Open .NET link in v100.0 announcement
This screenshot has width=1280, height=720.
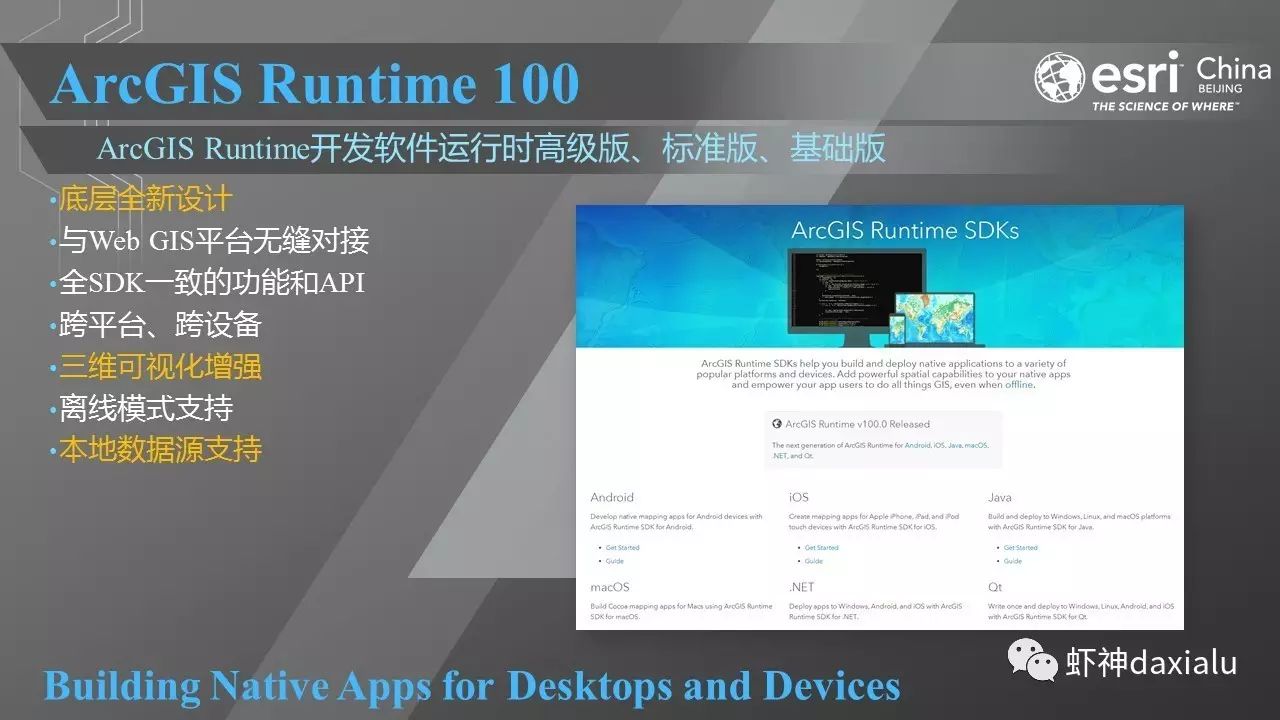pyautogui.click(x=780, y=456)
